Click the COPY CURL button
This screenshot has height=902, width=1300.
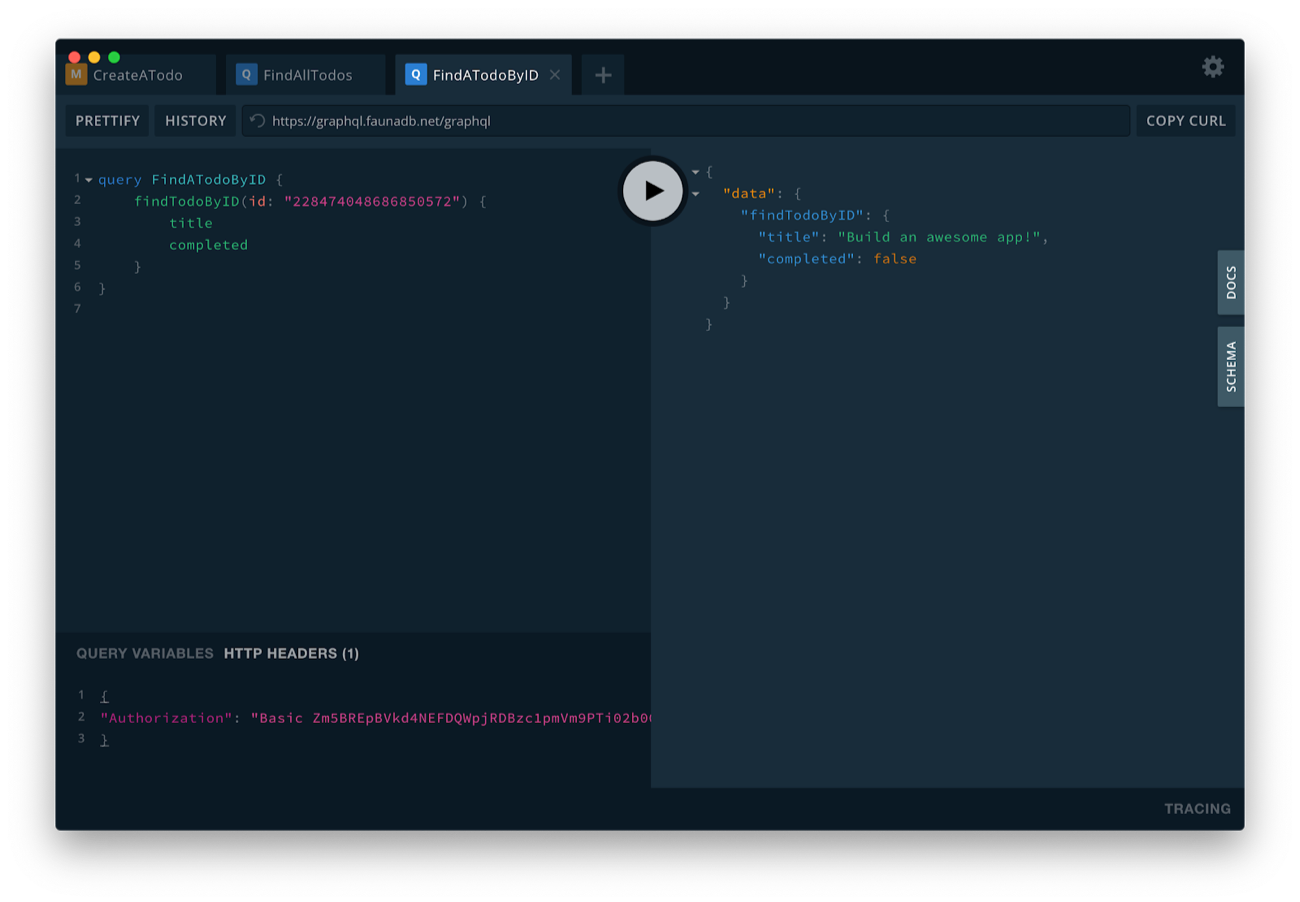pos(1186,121)
